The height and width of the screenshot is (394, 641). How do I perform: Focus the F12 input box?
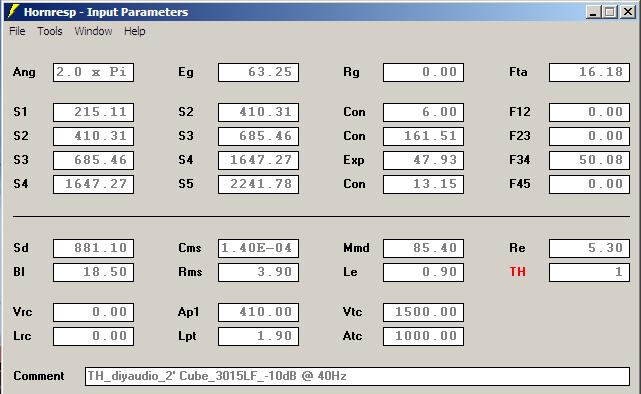coord(589,112)
